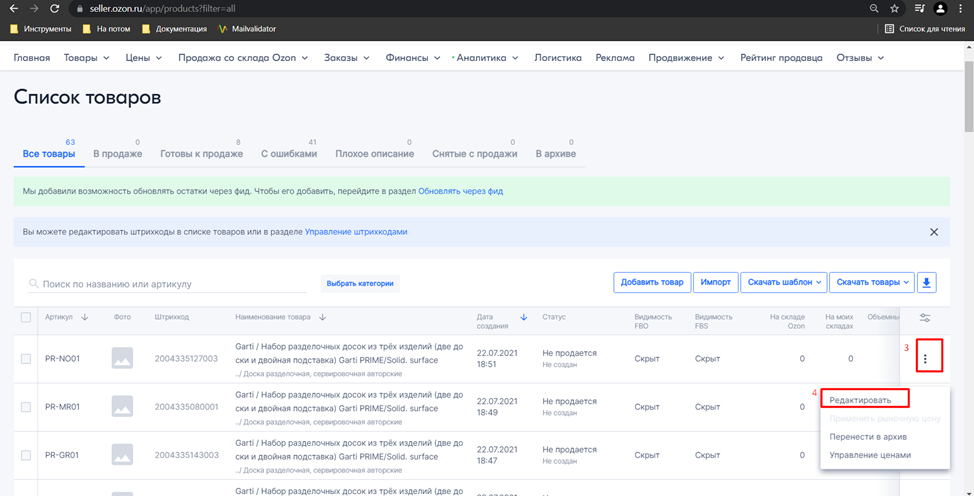Go back in browser history

click(x=14, y=9)
